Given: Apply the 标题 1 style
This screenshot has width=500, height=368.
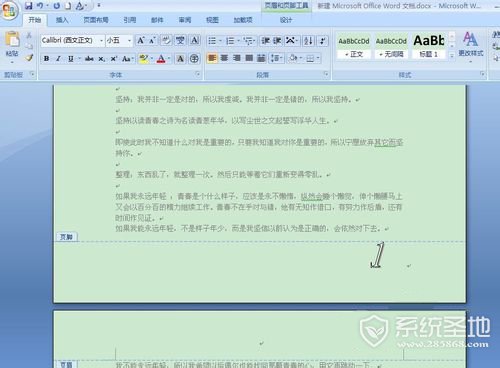Looking at the screenshot, I should tap(429, 47).
